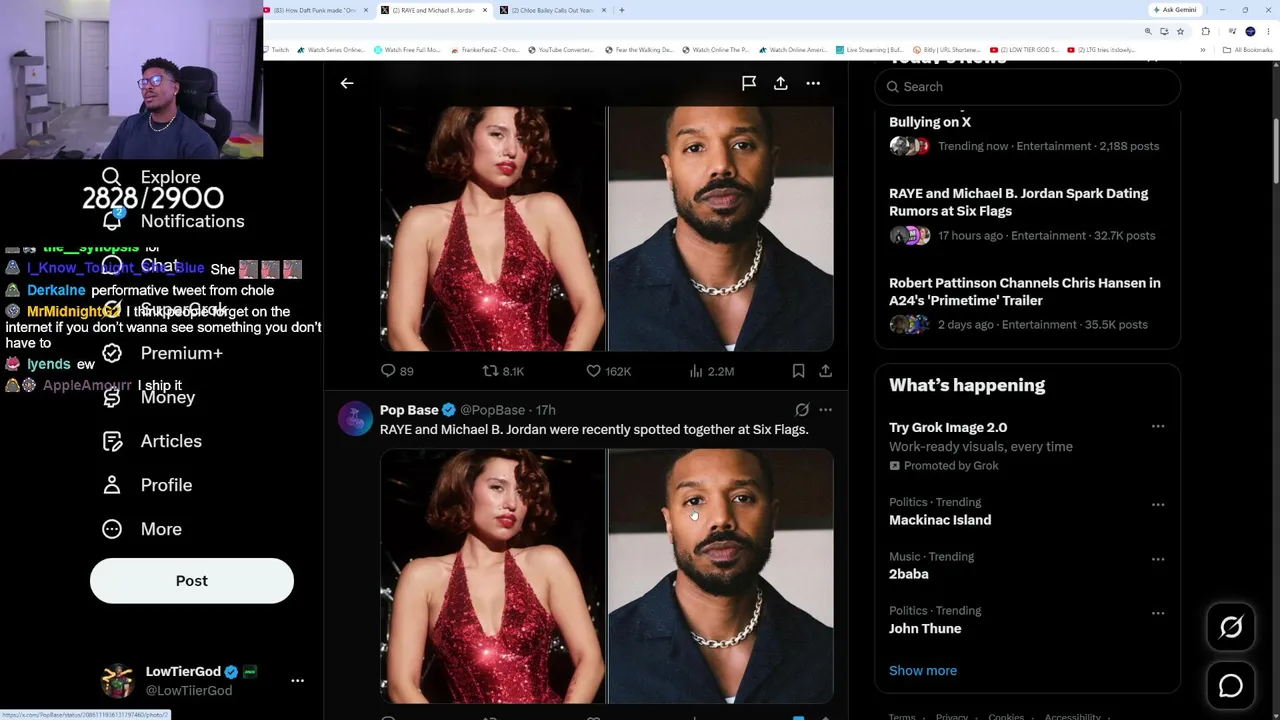Open options for the John Thune trend
Image resolution: width=1280 pixels, height=720 pixels.
(1158, 613)
